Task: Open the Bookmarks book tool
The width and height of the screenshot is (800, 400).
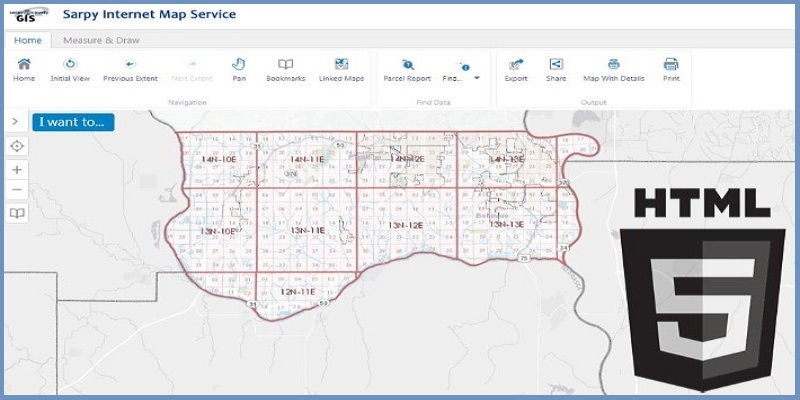Action: 286,64
